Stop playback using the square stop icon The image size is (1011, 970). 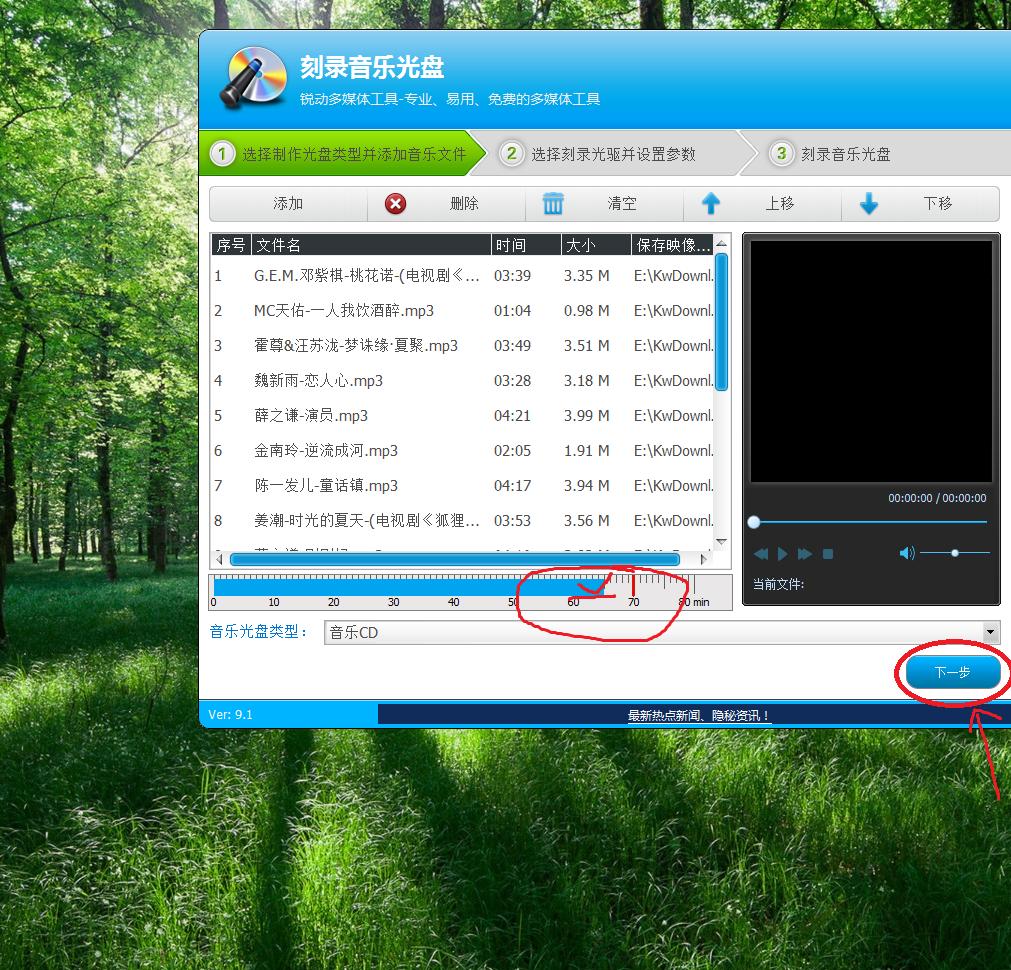pyautogui.click(x=828, y=553)
